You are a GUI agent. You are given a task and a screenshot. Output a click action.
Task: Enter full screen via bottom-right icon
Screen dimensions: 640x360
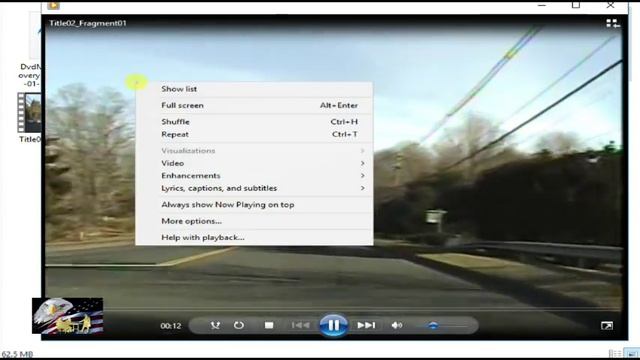click(x=607, y=325)
